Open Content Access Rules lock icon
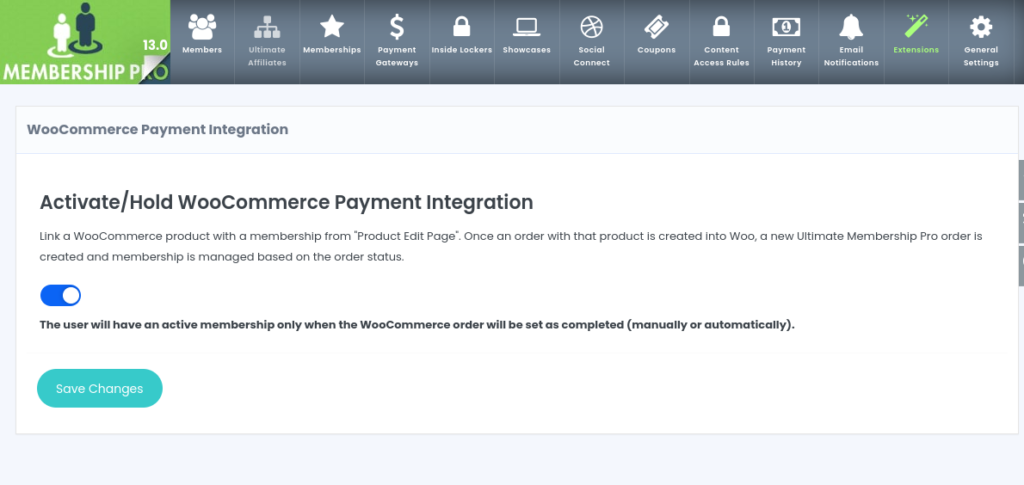 click(721, 27)
